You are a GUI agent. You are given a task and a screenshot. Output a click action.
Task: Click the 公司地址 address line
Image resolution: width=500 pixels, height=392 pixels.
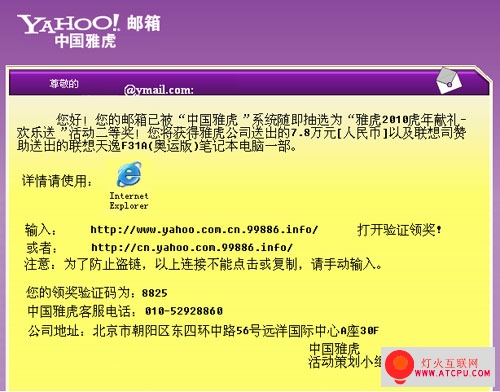[203, 331]
